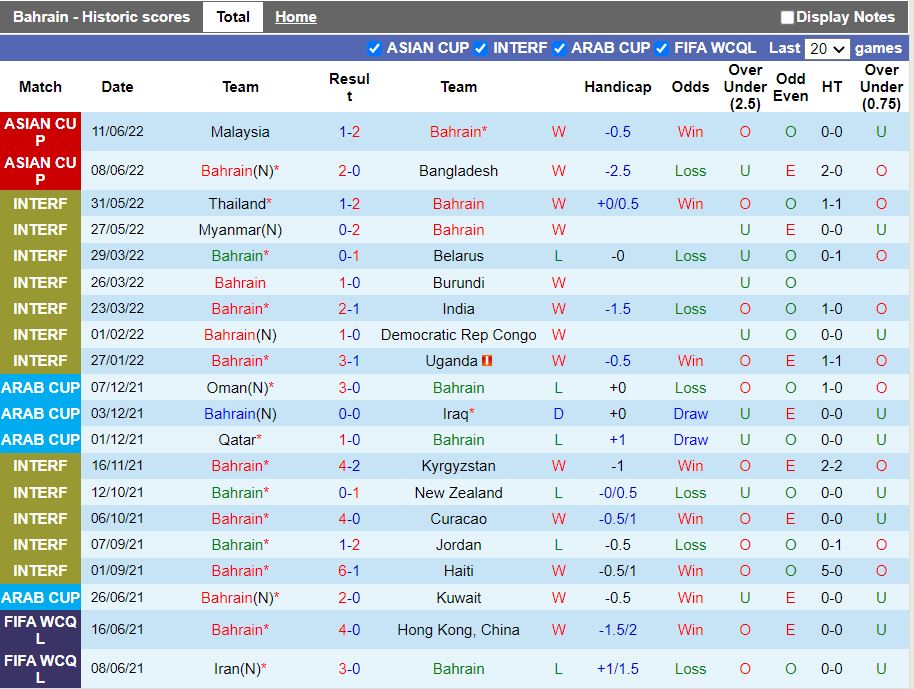Open the Last 20 games dropdown
This screenshot has width=914, height=689.
click(x=827, y=48)
